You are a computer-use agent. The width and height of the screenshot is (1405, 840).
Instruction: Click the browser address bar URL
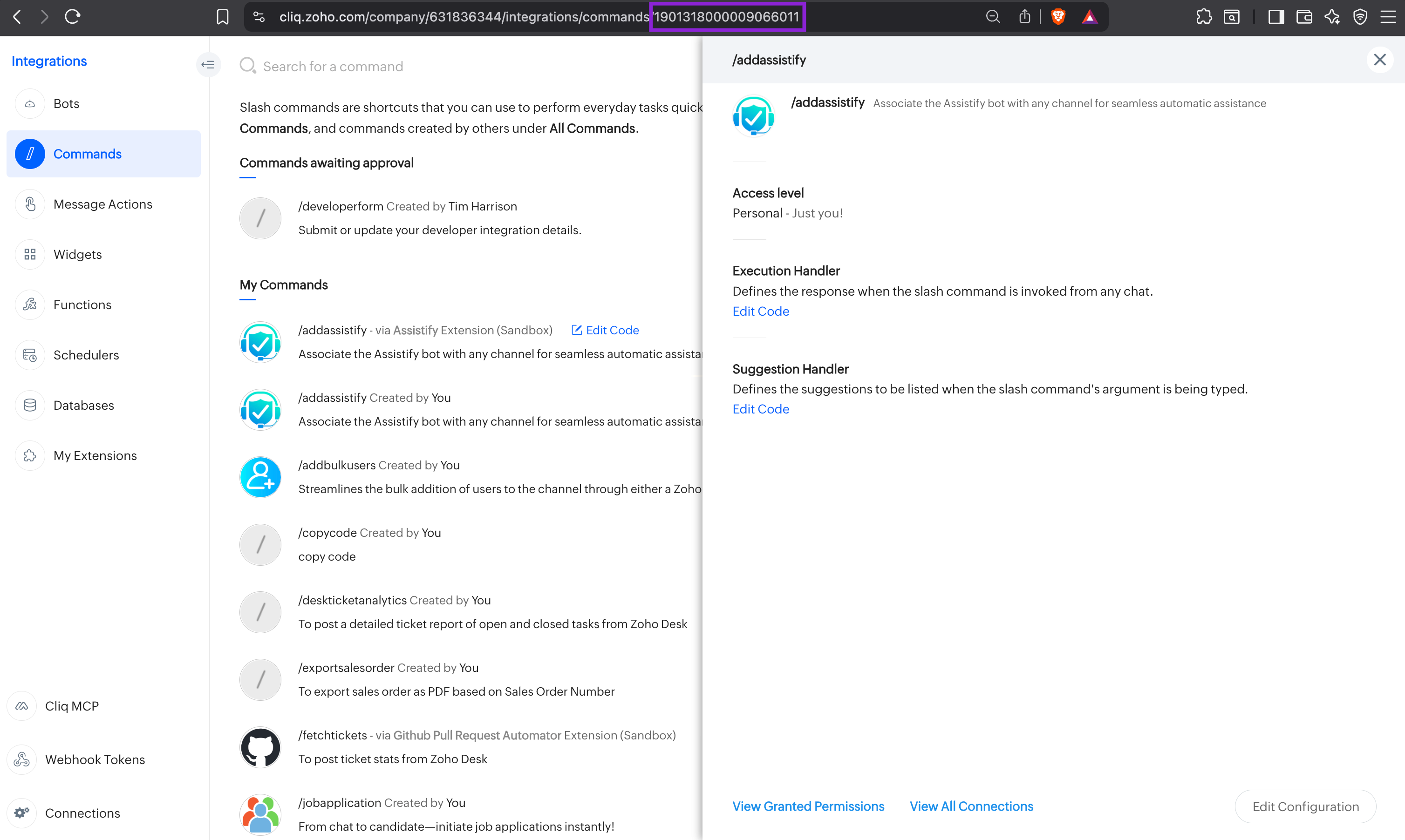[539, 17]
